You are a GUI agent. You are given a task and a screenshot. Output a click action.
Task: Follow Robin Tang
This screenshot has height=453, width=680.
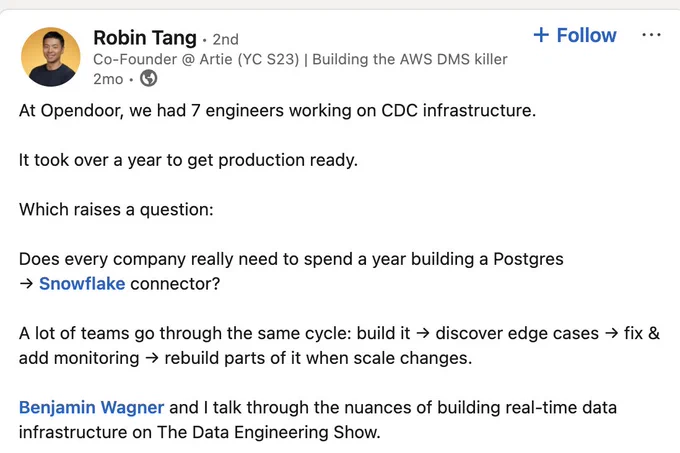(575, 35)
